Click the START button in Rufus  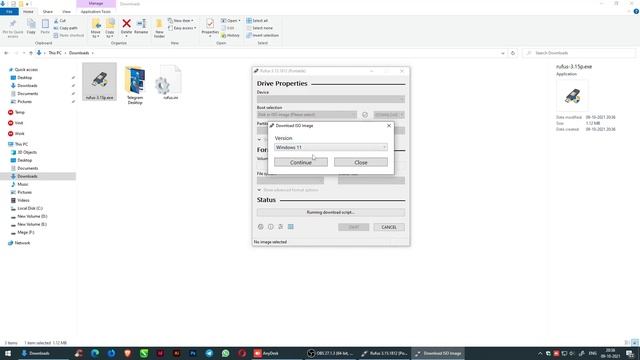pyautogui.click(x=353, y=227)
